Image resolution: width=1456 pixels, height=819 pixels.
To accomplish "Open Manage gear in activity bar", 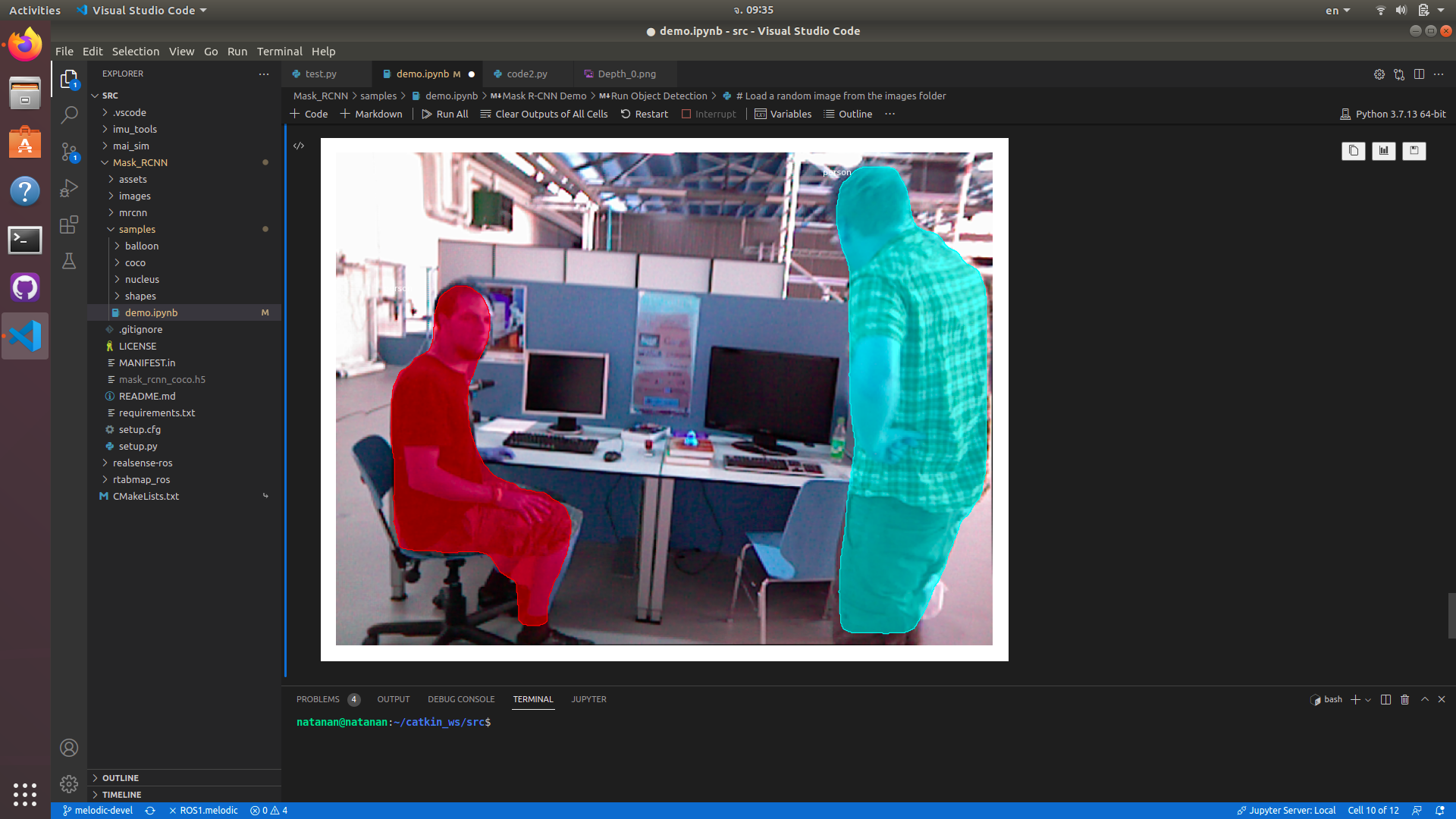I will (69, 784).
